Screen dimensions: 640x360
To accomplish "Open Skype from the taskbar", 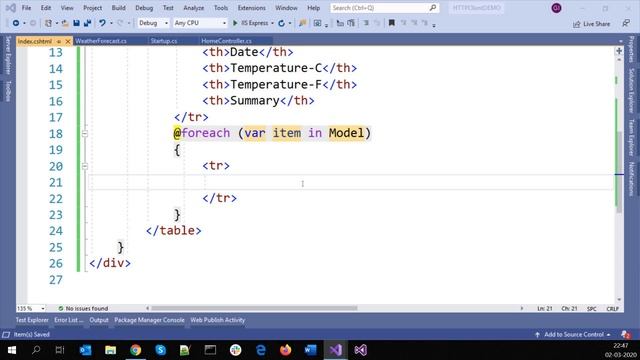I will pos(160,350).
